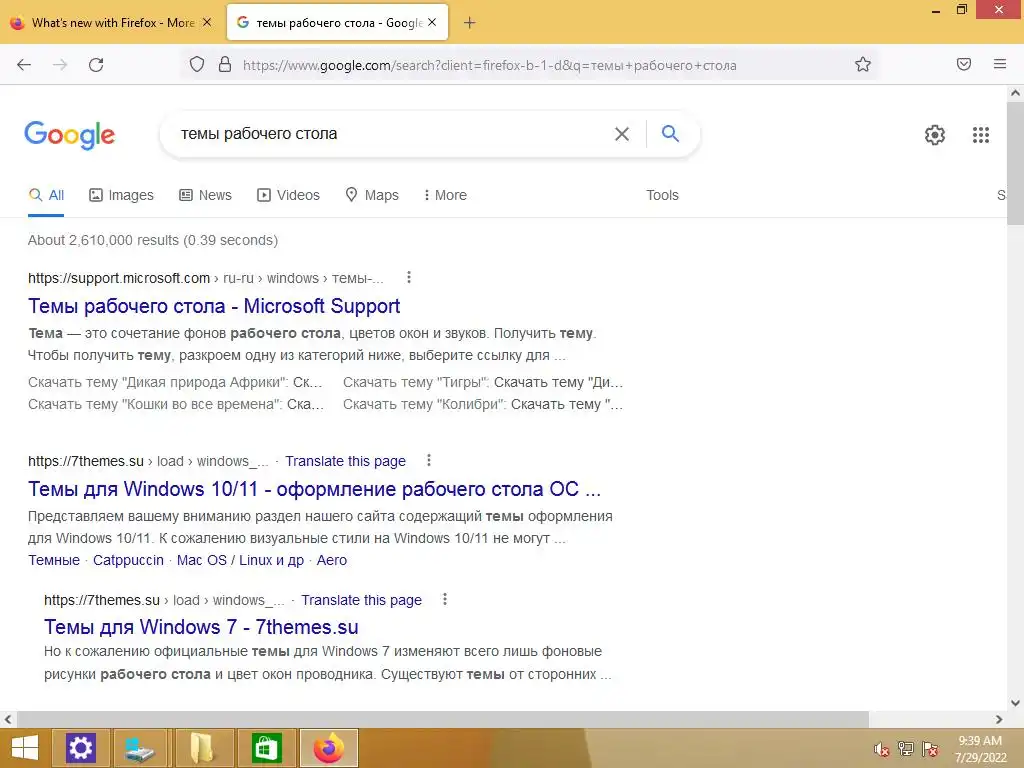Open options for Windows 7 themes result
Viewport: 1024px width, 768px height.
[x=445, y=599]
